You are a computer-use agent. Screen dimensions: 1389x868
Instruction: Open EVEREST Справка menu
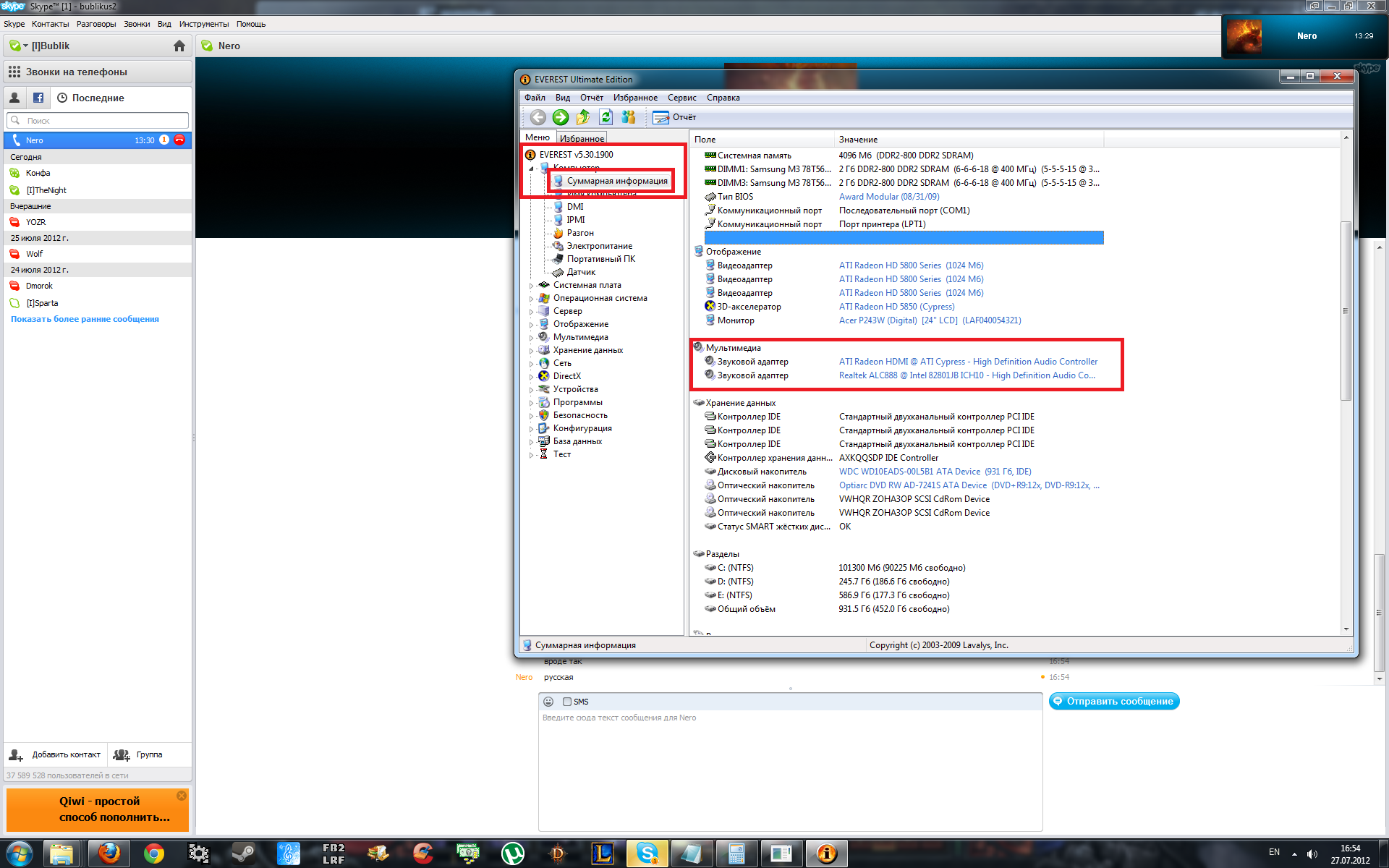point(723,98)
